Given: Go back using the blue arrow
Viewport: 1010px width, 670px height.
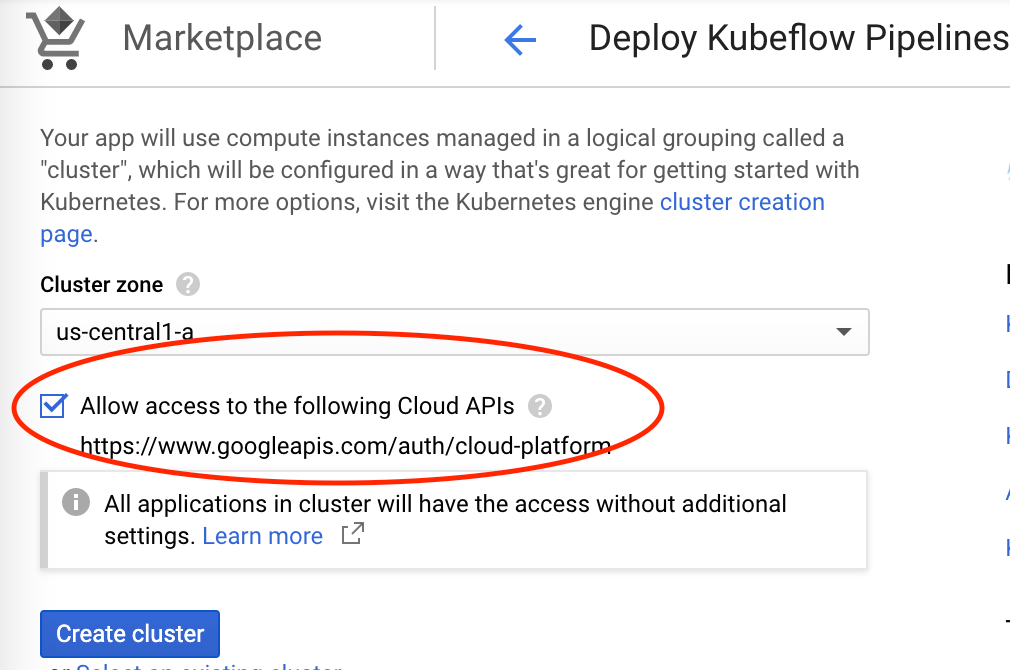Looking at the screenshot, I should coord(520,40).
